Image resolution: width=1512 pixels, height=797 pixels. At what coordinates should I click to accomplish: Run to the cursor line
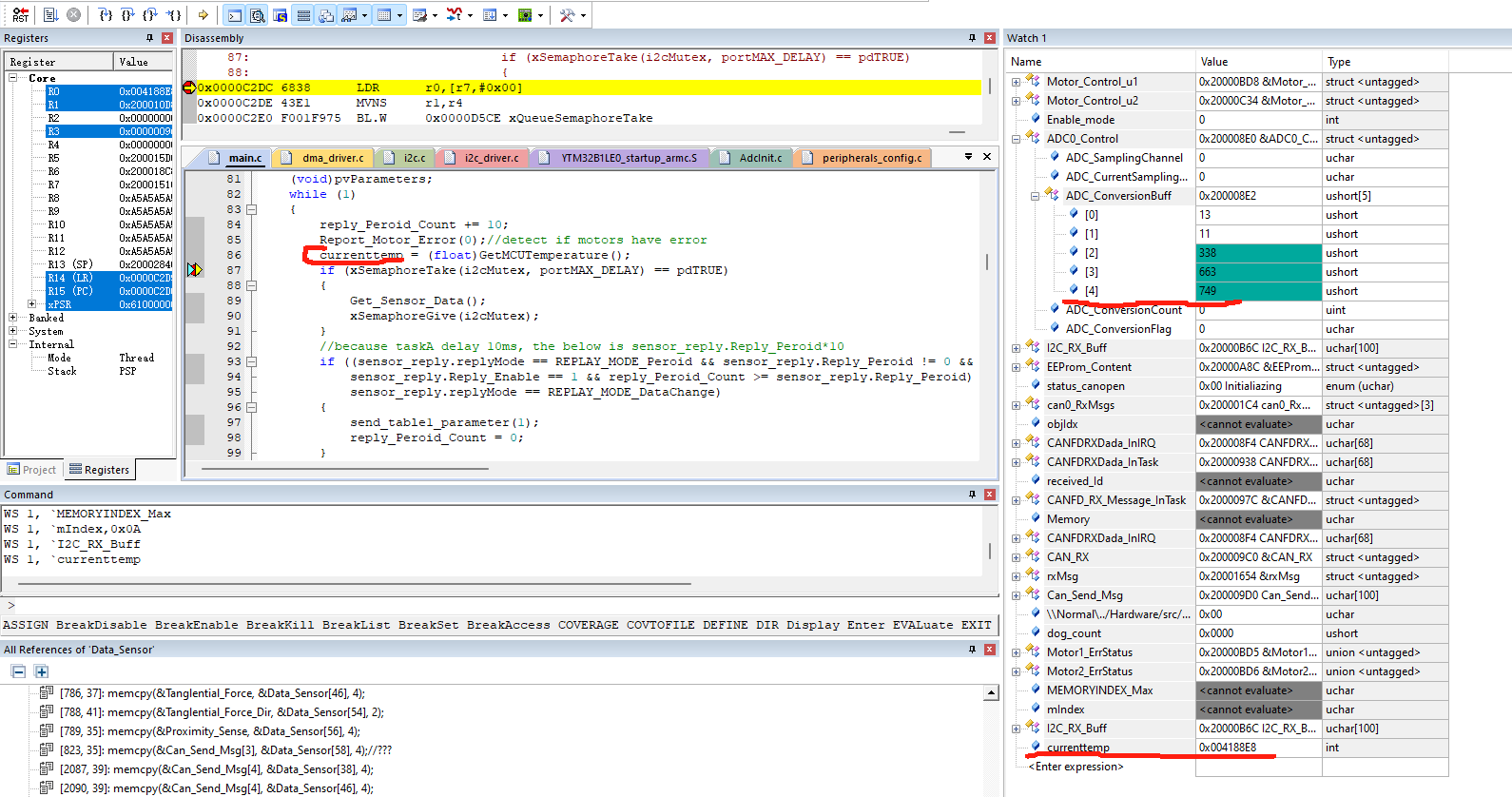[x=174, y=14]
